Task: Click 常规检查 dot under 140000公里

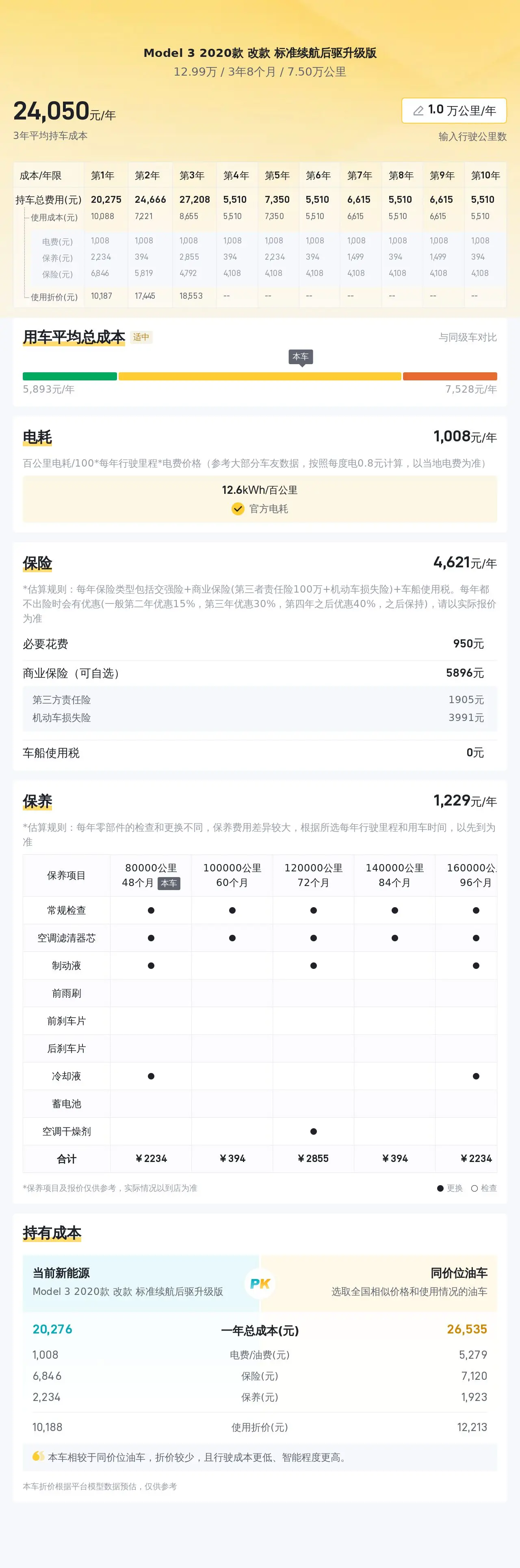Action: 395,911
